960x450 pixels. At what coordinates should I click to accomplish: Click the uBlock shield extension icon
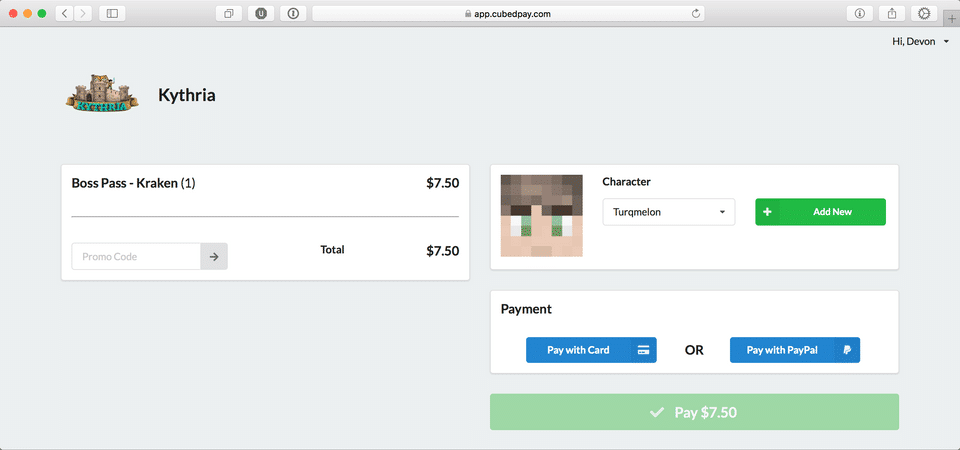coord(261,13)
